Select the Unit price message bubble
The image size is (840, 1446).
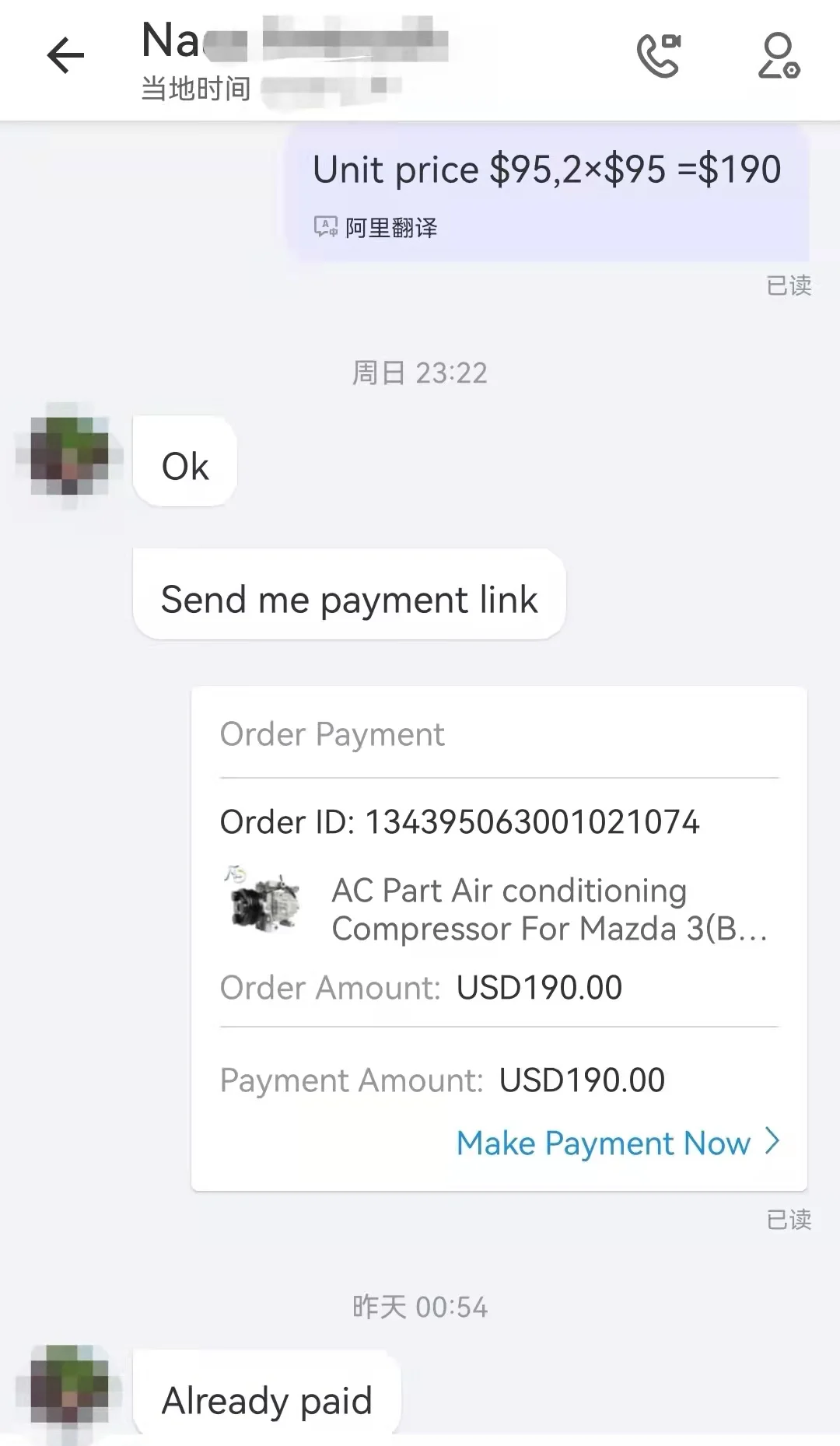[x=546, y=170]
